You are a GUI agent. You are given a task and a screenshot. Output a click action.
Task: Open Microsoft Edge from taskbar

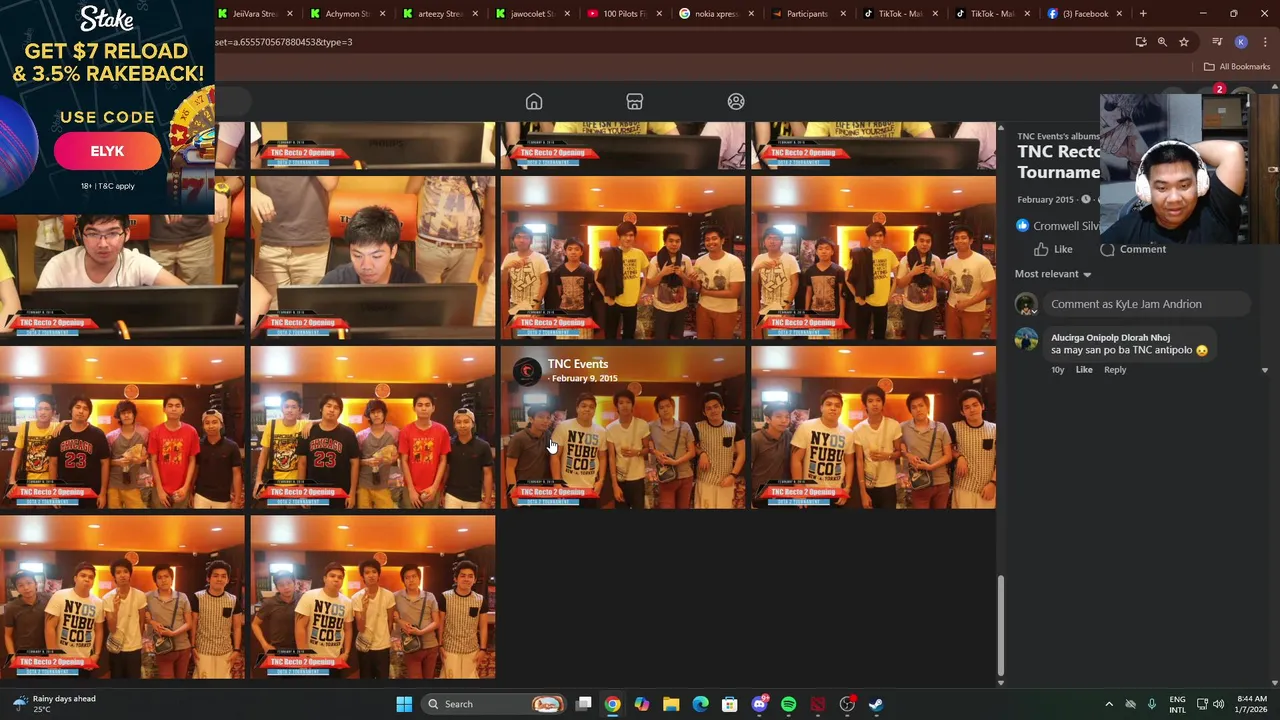[x=700, y=704]
